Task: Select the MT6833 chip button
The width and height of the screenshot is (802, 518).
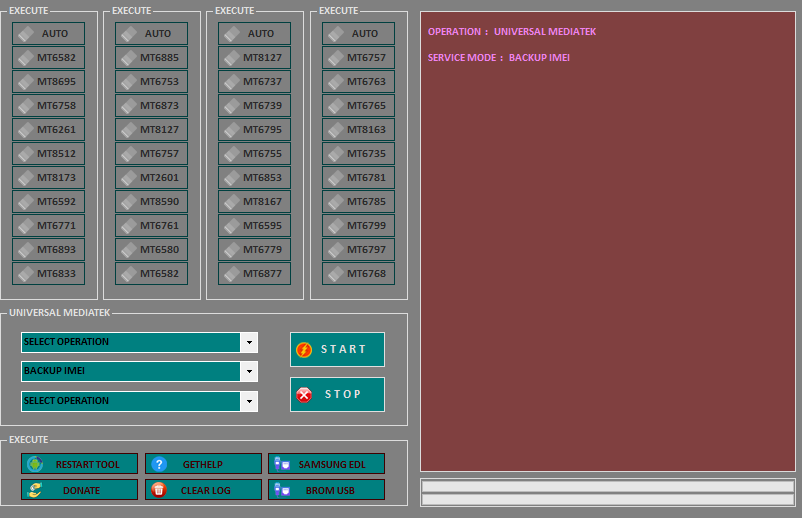Action: point(49,274)
